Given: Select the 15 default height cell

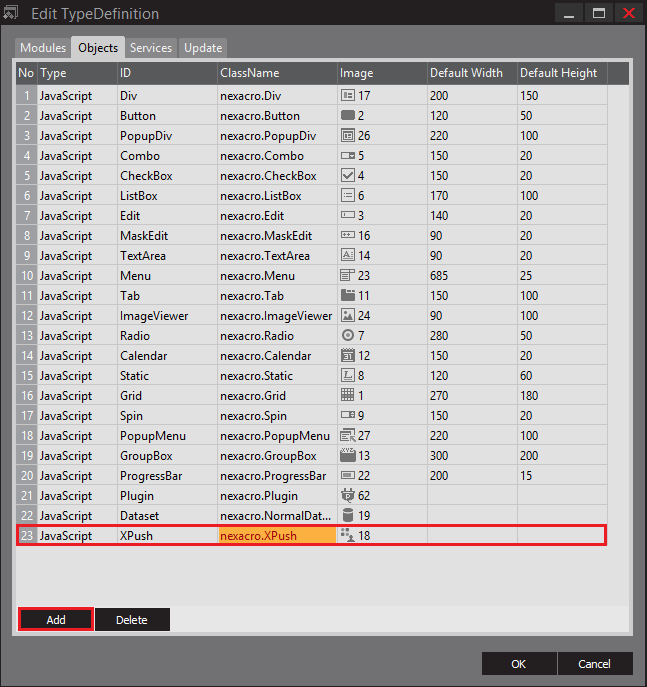Looking at the screenshot, I should pyautogui.click(x=562, y=476).
